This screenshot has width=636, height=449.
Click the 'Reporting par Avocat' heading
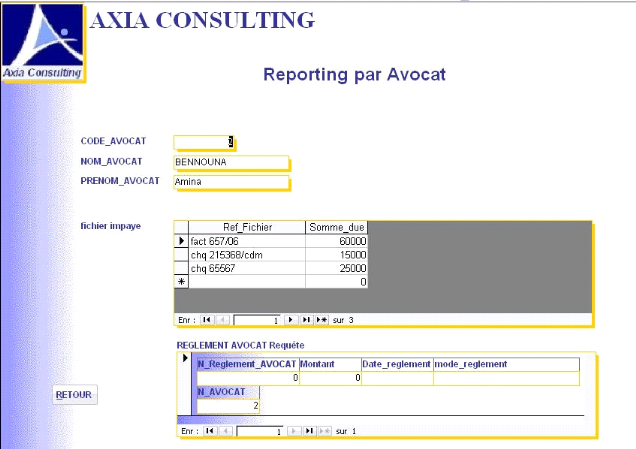pos(355,75)
